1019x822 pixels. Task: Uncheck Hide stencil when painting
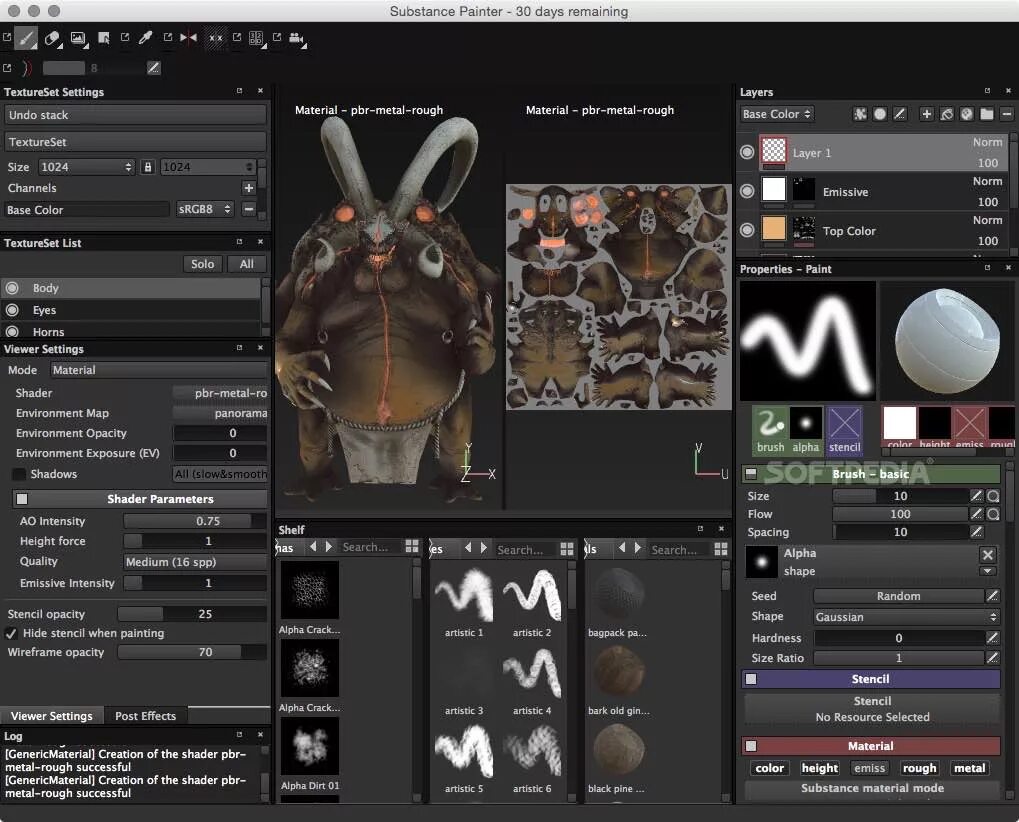tap(11, 633)
